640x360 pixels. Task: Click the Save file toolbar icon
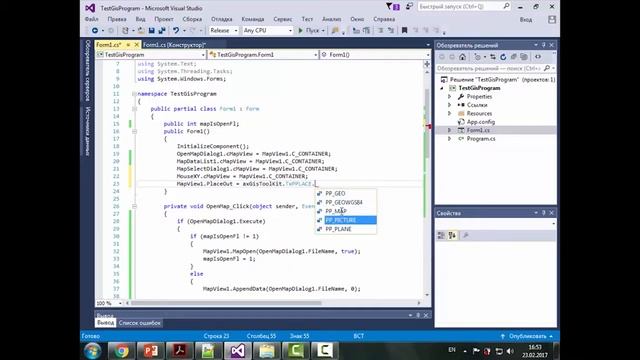click(x=151, y=31)
